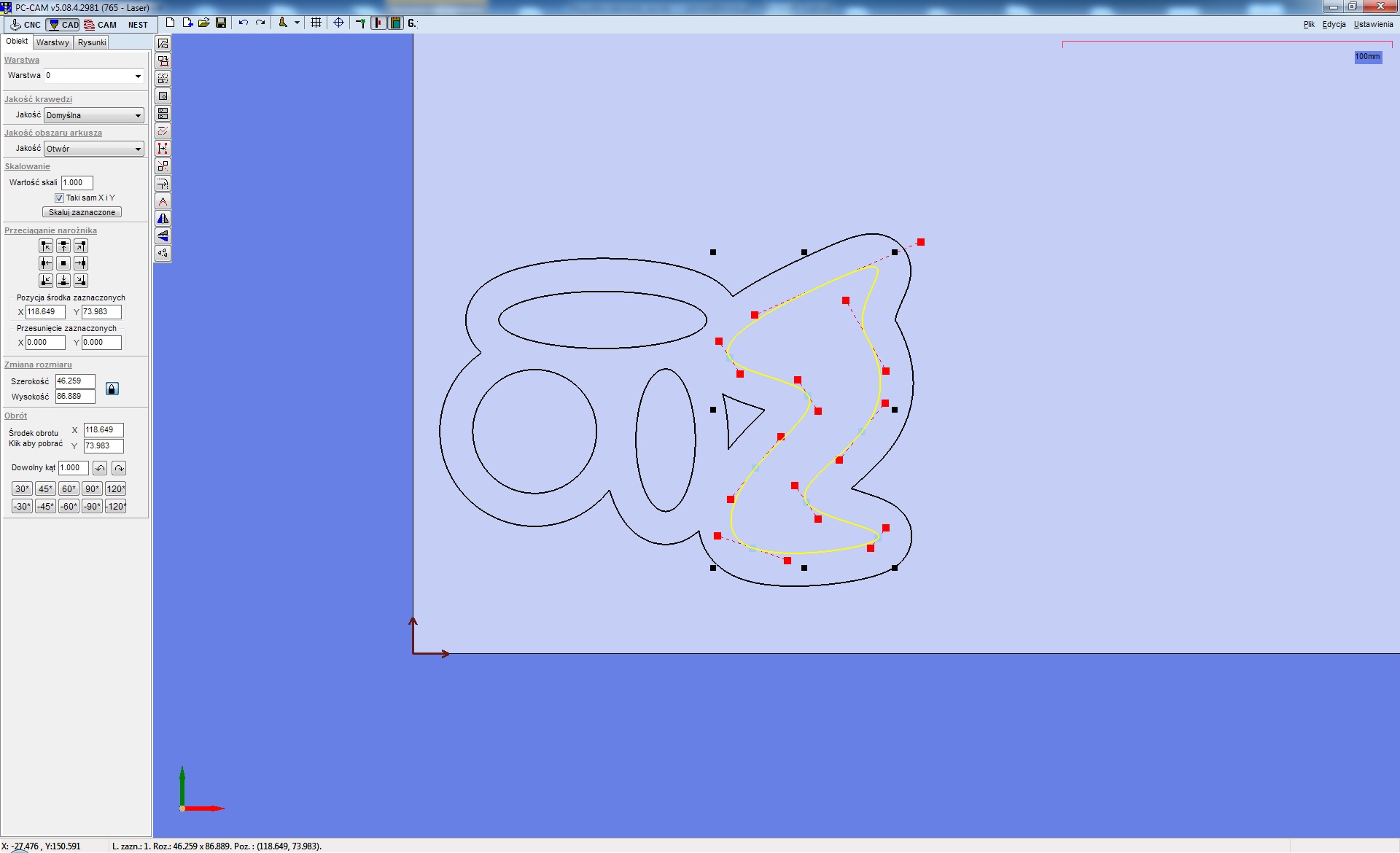1400x853 pixels.
Task: Click the squares with red diagonal line icon
Action: pos(163,166)
